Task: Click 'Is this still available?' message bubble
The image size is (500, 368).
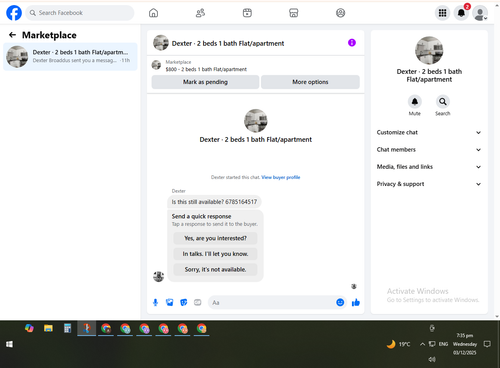Action: point(214,202)
